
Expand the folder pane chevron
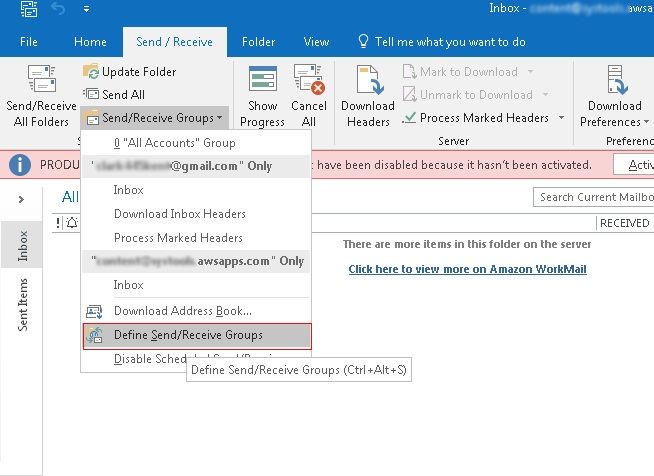point(21,199)
